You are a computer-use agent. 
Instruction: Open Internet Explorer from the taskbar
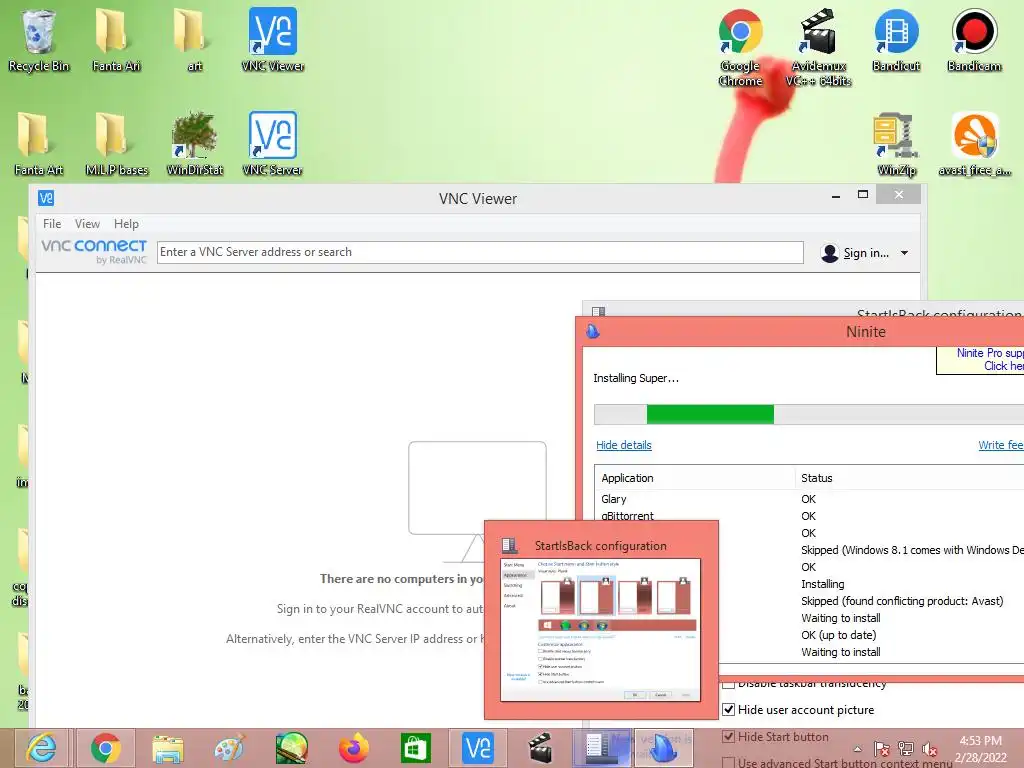[x=40, y=748]
